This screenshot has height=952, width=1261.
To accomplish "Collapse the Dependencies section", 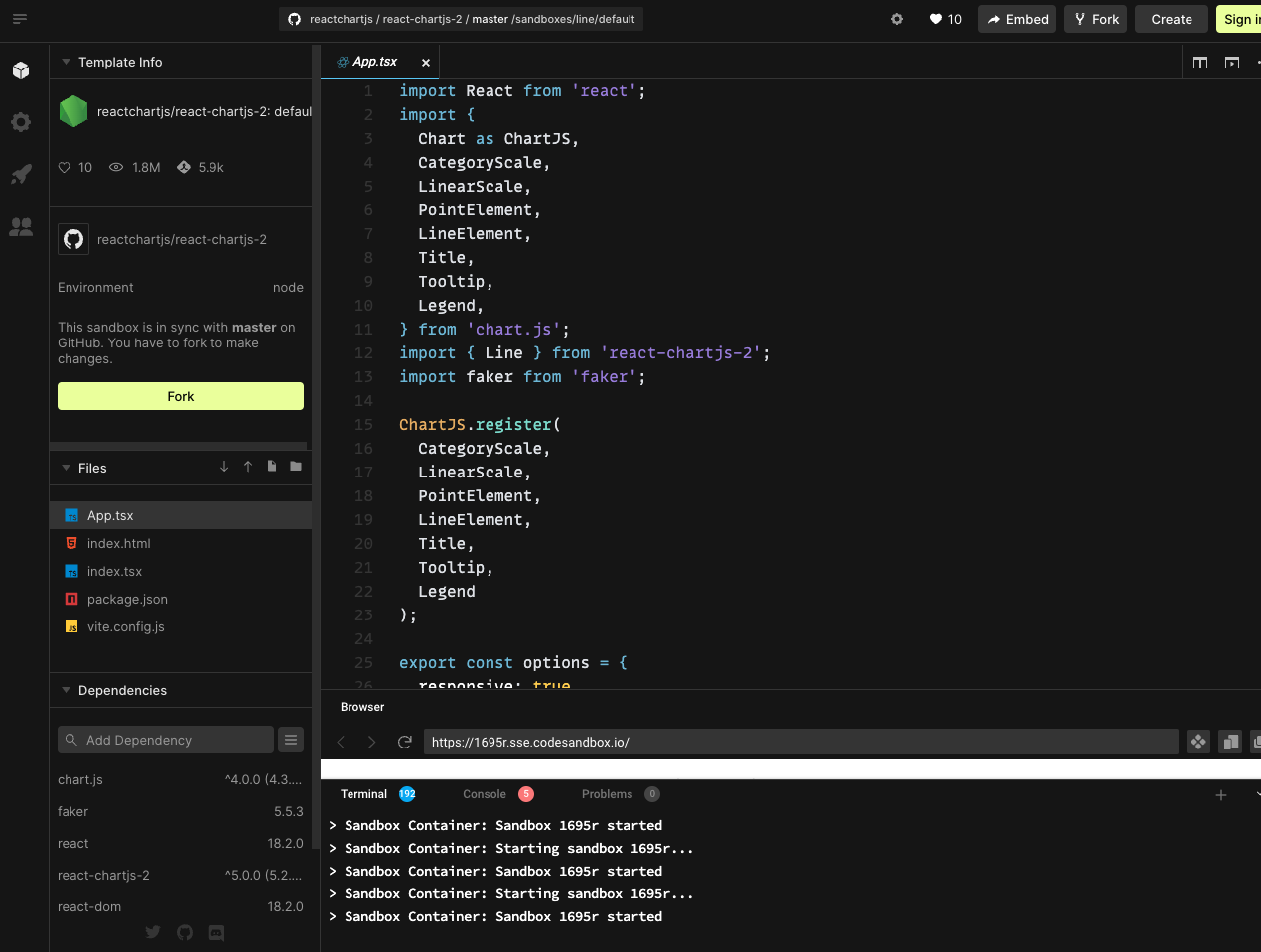I will (67, 690).
